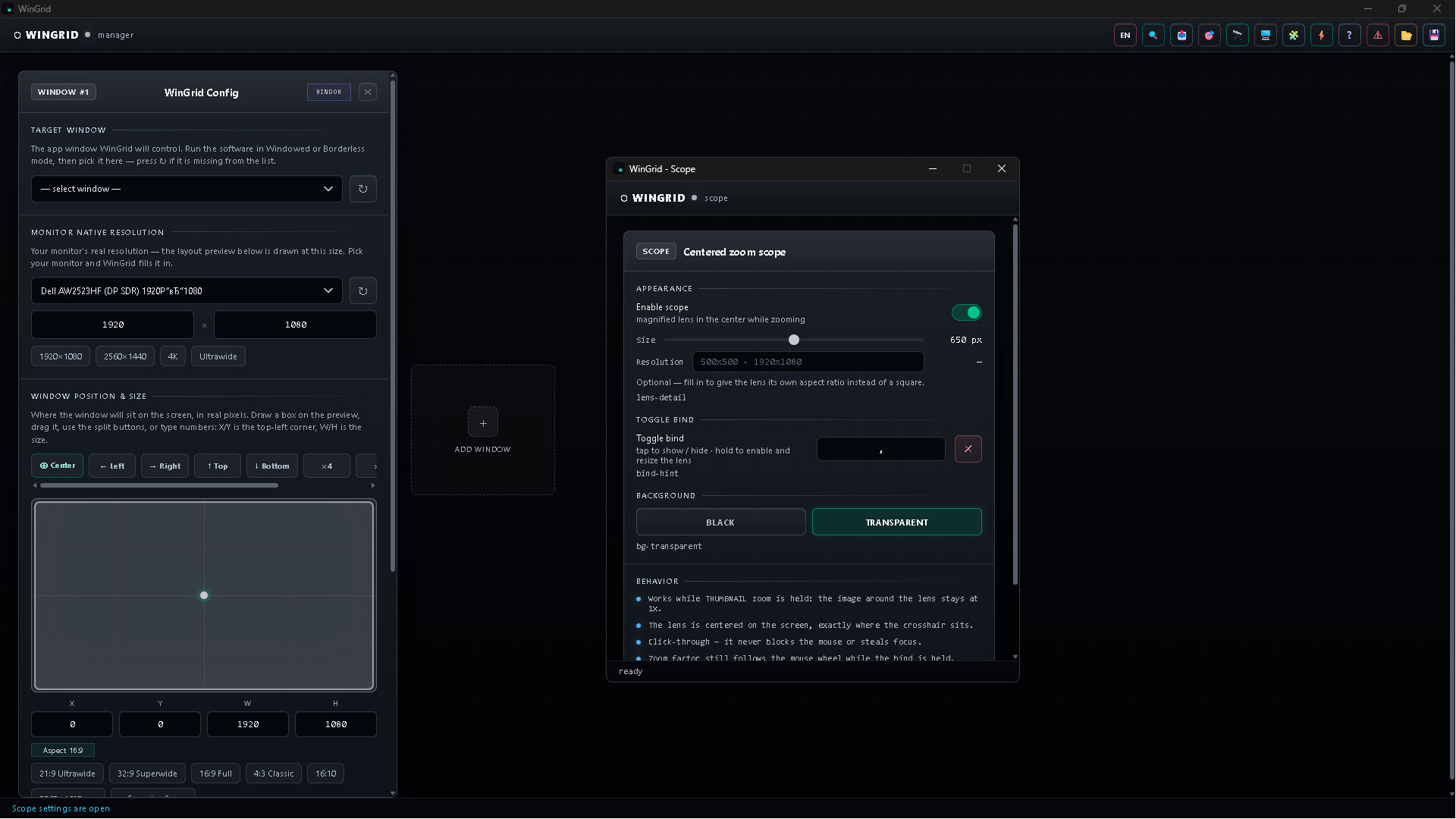Click the plus icon to add window
The image size is (1456, 819).
483,422
